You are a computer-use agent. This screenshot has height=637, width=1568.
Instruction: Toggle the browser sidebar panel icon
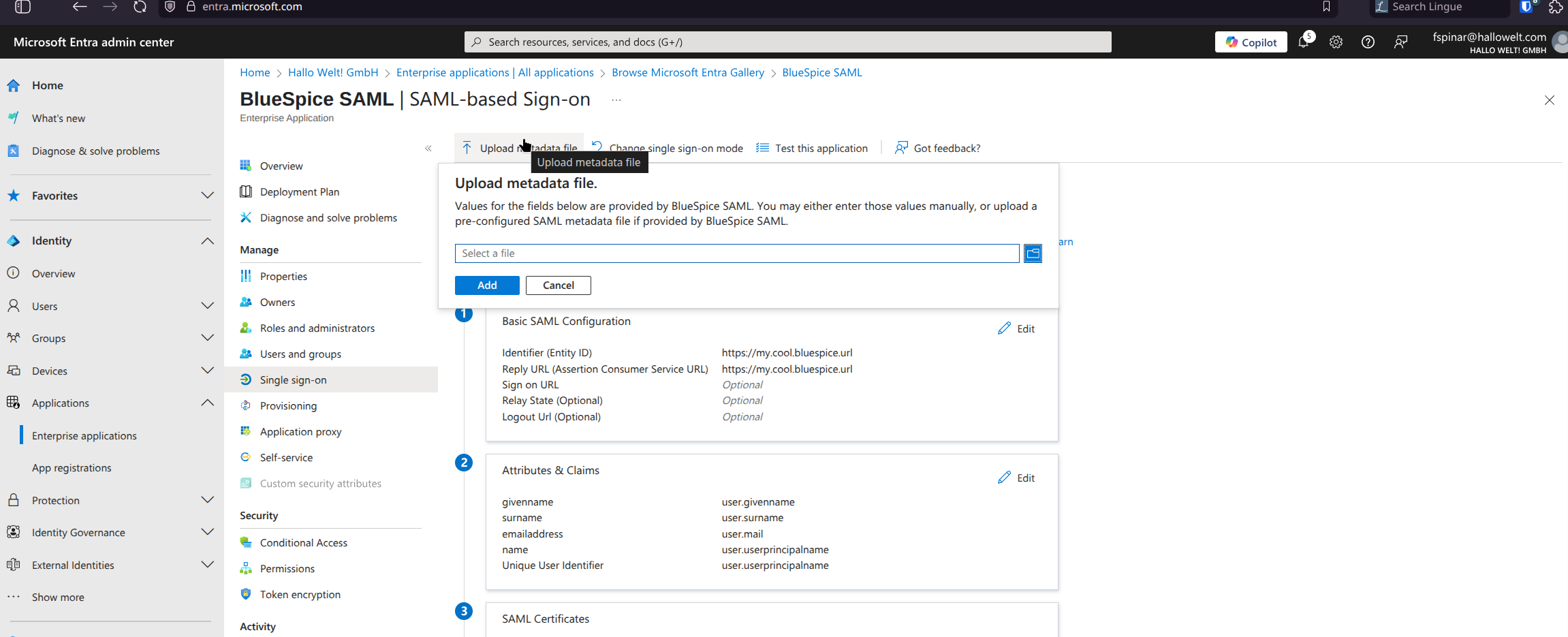point(22,7)
